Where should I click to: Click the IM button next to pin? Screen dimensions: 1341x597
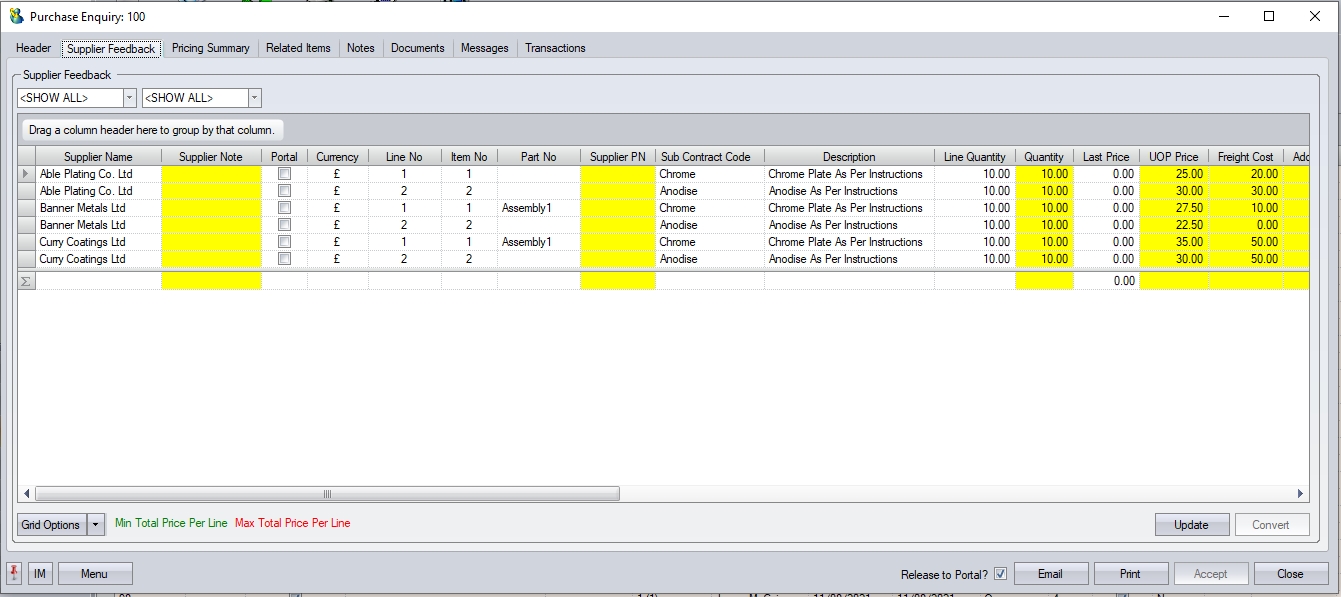pos(40,573)
